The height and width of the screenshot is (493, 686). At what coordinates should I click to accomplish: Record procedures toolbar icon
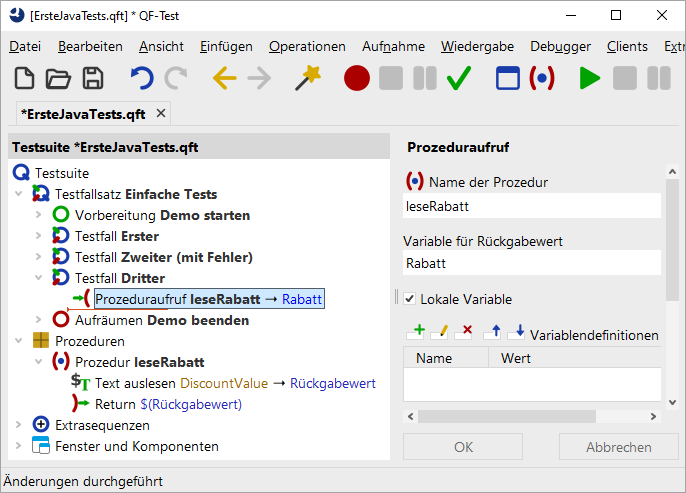542,78
